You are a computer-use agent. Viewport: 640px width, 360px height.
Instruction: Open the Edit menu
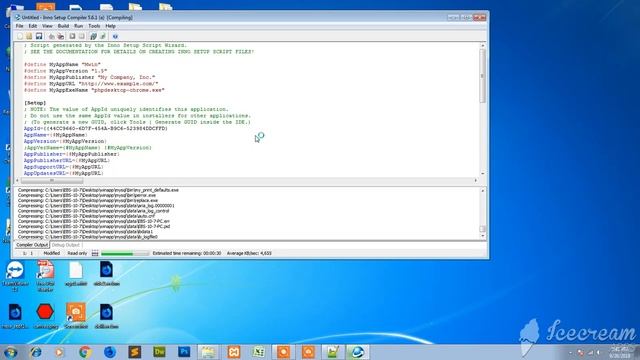click(x=33, y=26)
